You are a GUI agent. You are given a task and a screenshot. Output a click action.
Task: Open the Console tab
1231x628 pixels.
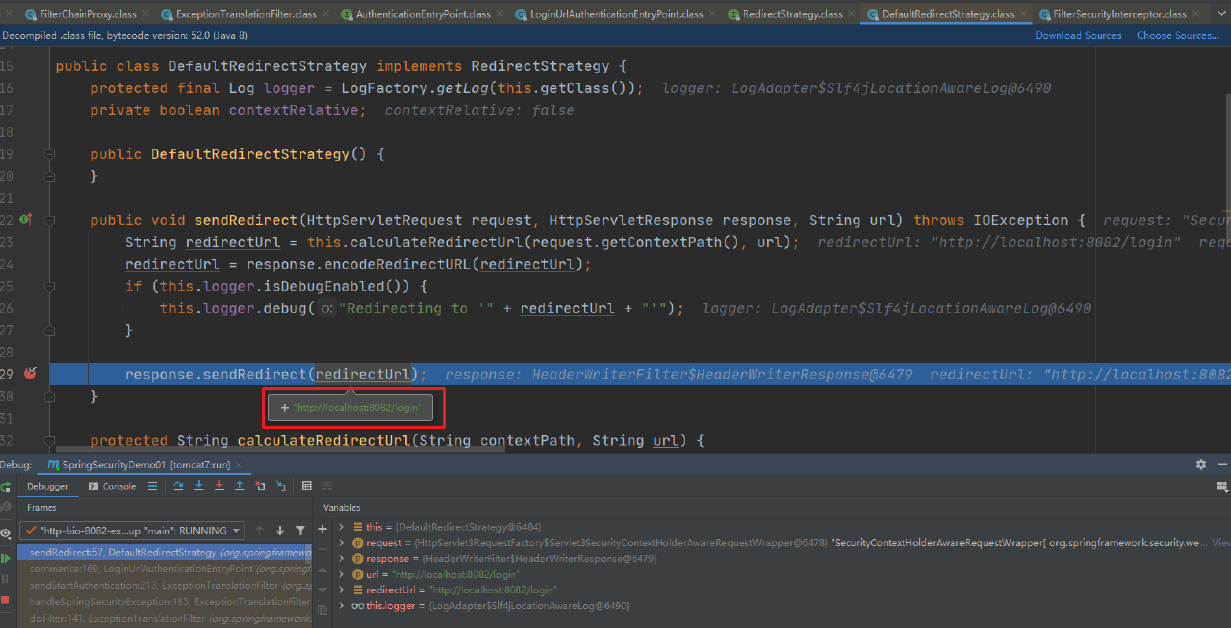coord(112,486)
